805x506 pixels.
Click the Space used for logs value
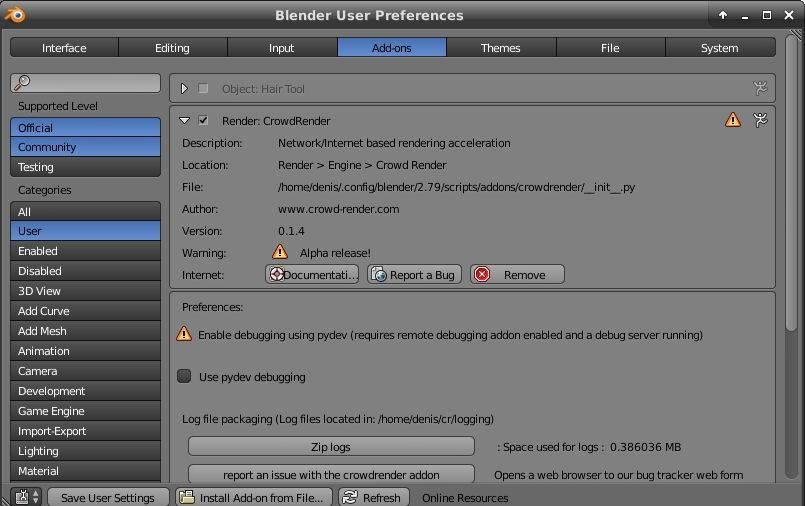[x=645, y=447]
